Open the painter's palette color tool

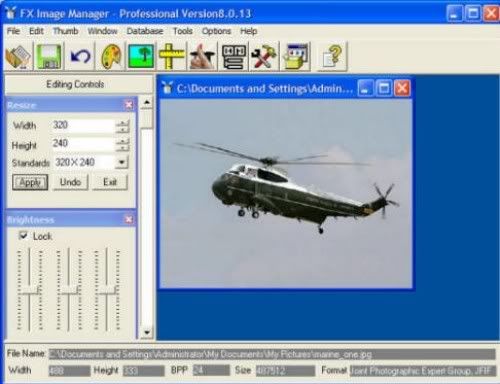pos(111,56)
